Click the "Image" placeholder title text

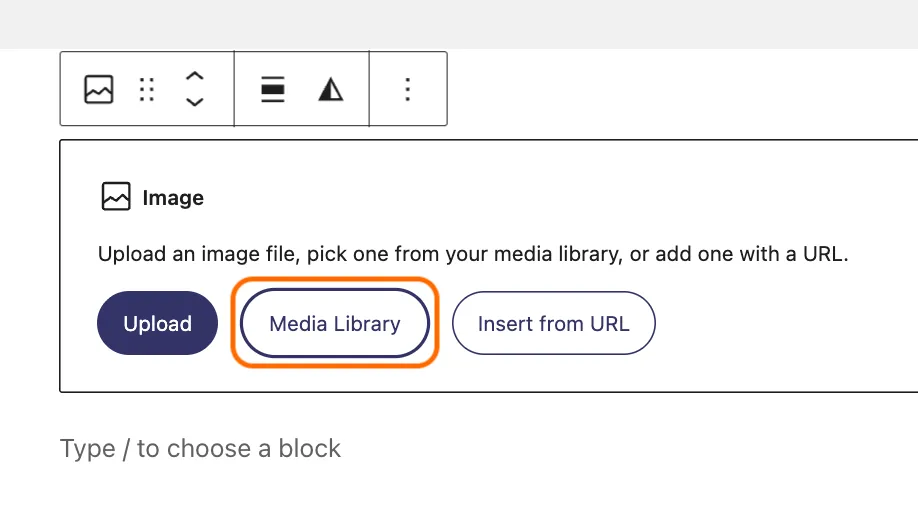tap(173, 198)
